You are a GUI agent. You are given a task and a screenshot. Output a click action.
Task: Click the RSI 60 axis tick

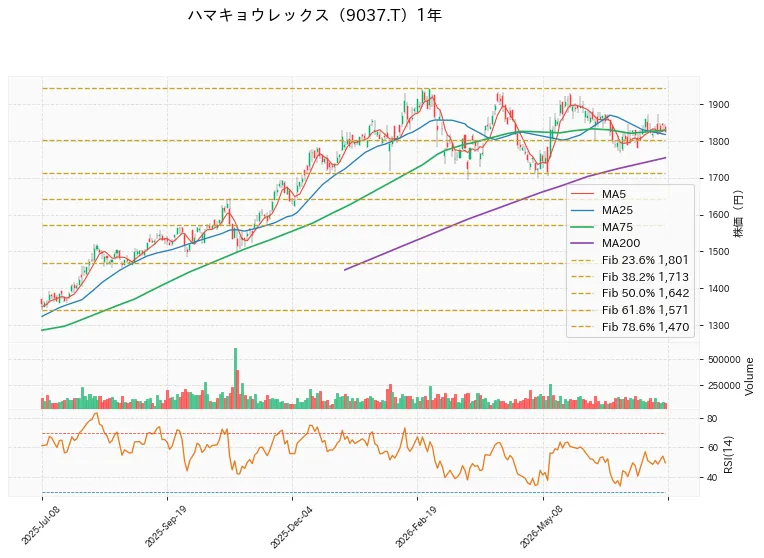coord(711,448)
